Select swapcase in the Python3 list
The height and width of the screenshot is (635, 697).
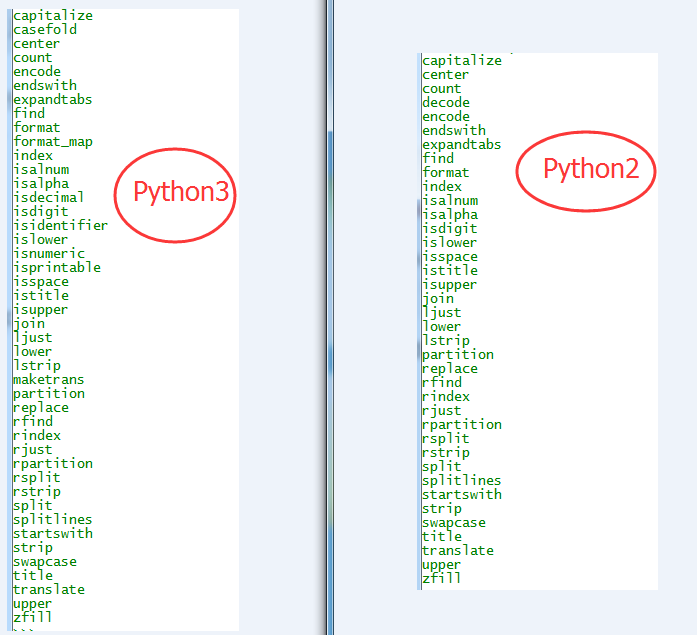[x=45, y=562]
